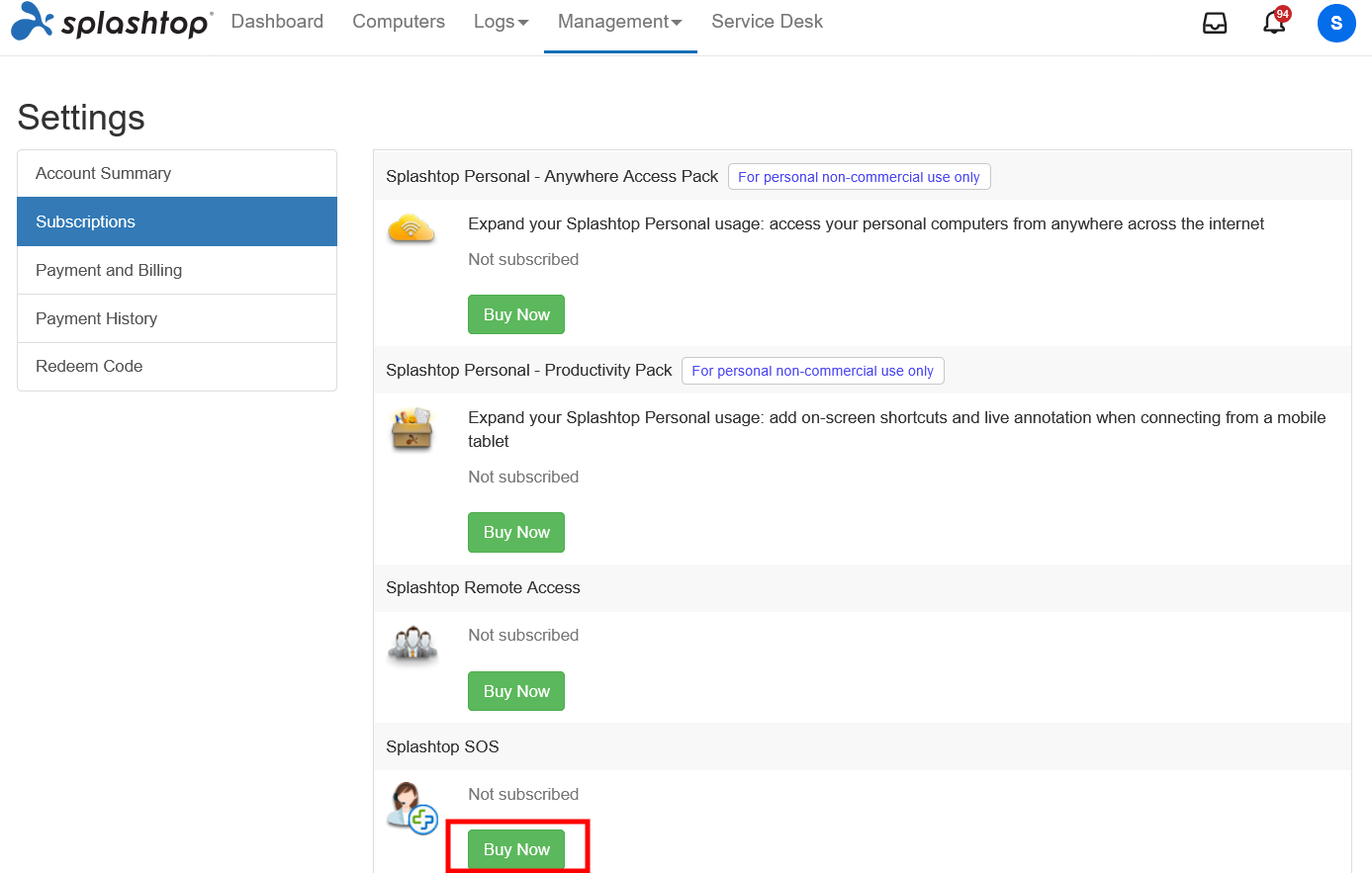Click the Productivity Pack toolbox icon

click(412, 428)
